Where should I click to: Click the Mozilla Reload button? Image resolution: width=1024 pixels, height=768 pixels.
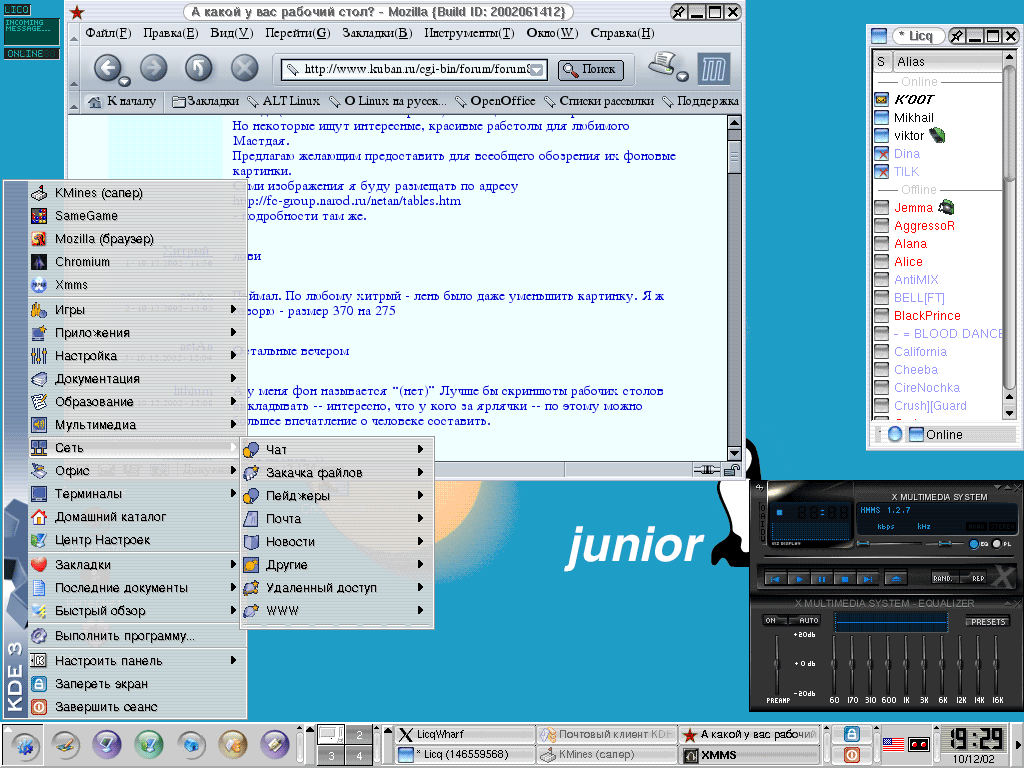(198, 68)
